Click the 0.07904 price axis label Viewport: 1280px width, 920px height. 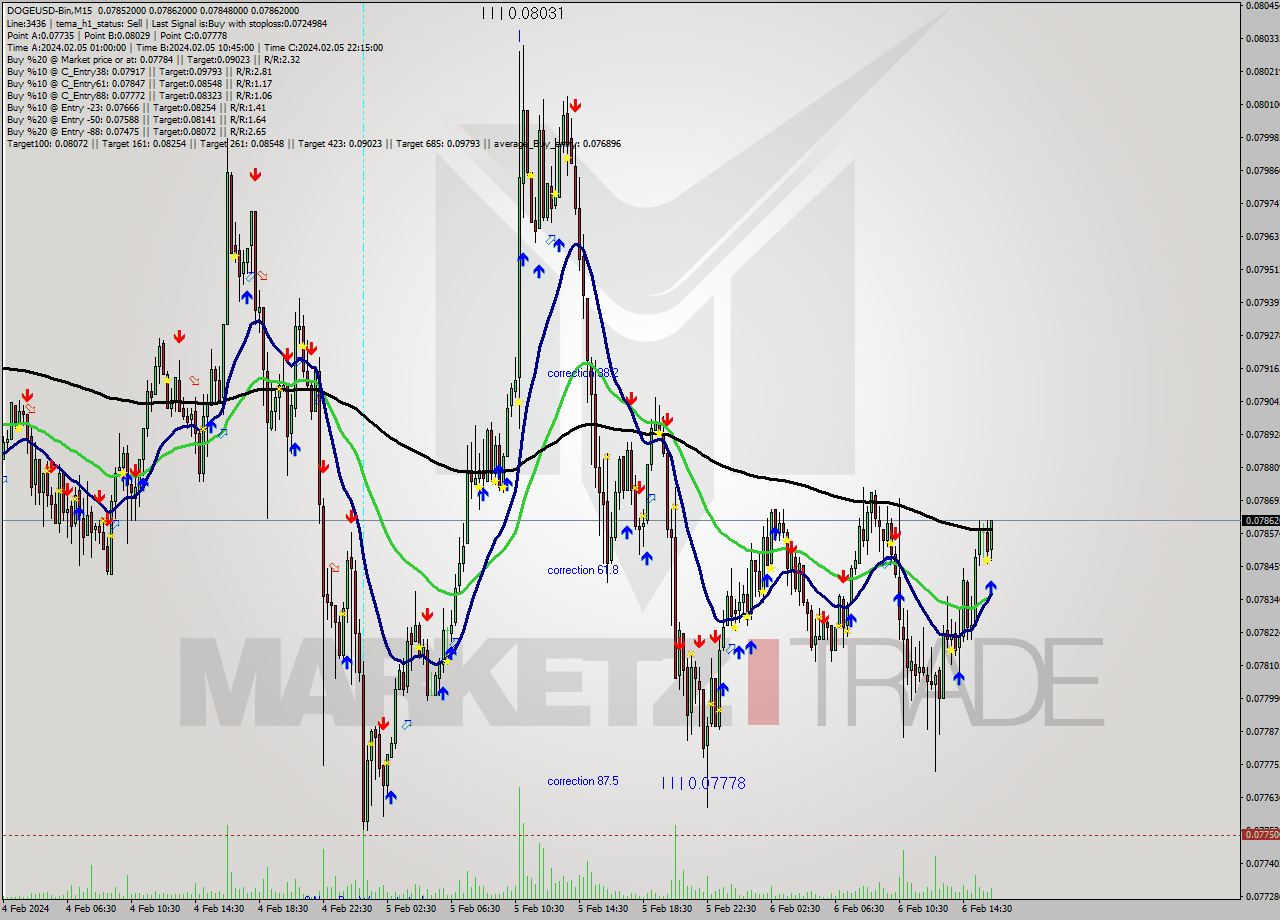1262,401
